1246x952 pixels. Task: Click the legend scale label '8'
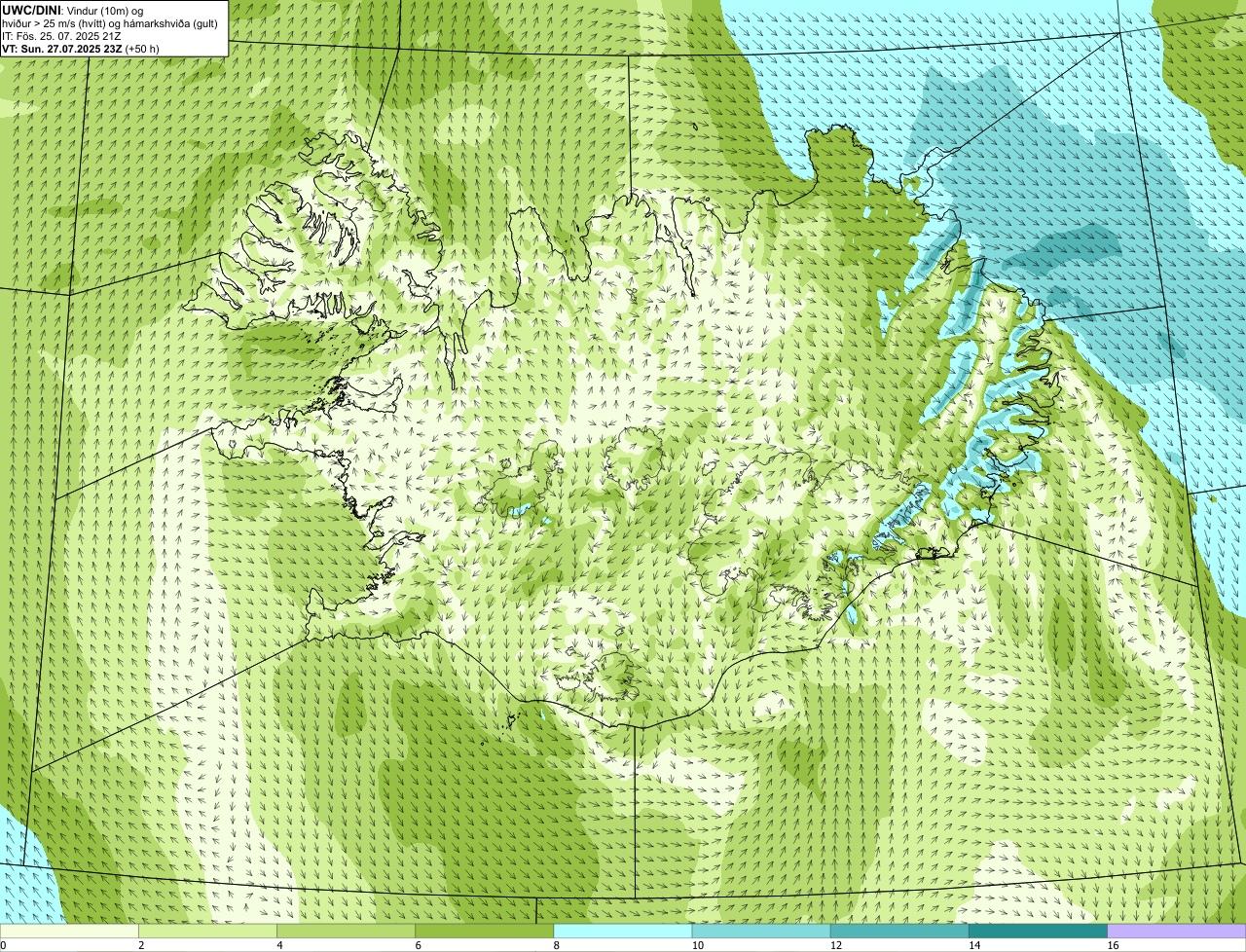point(557,945)
